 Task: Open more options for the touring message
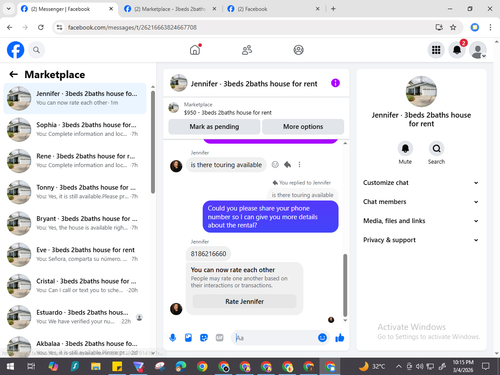click(299, 164)
